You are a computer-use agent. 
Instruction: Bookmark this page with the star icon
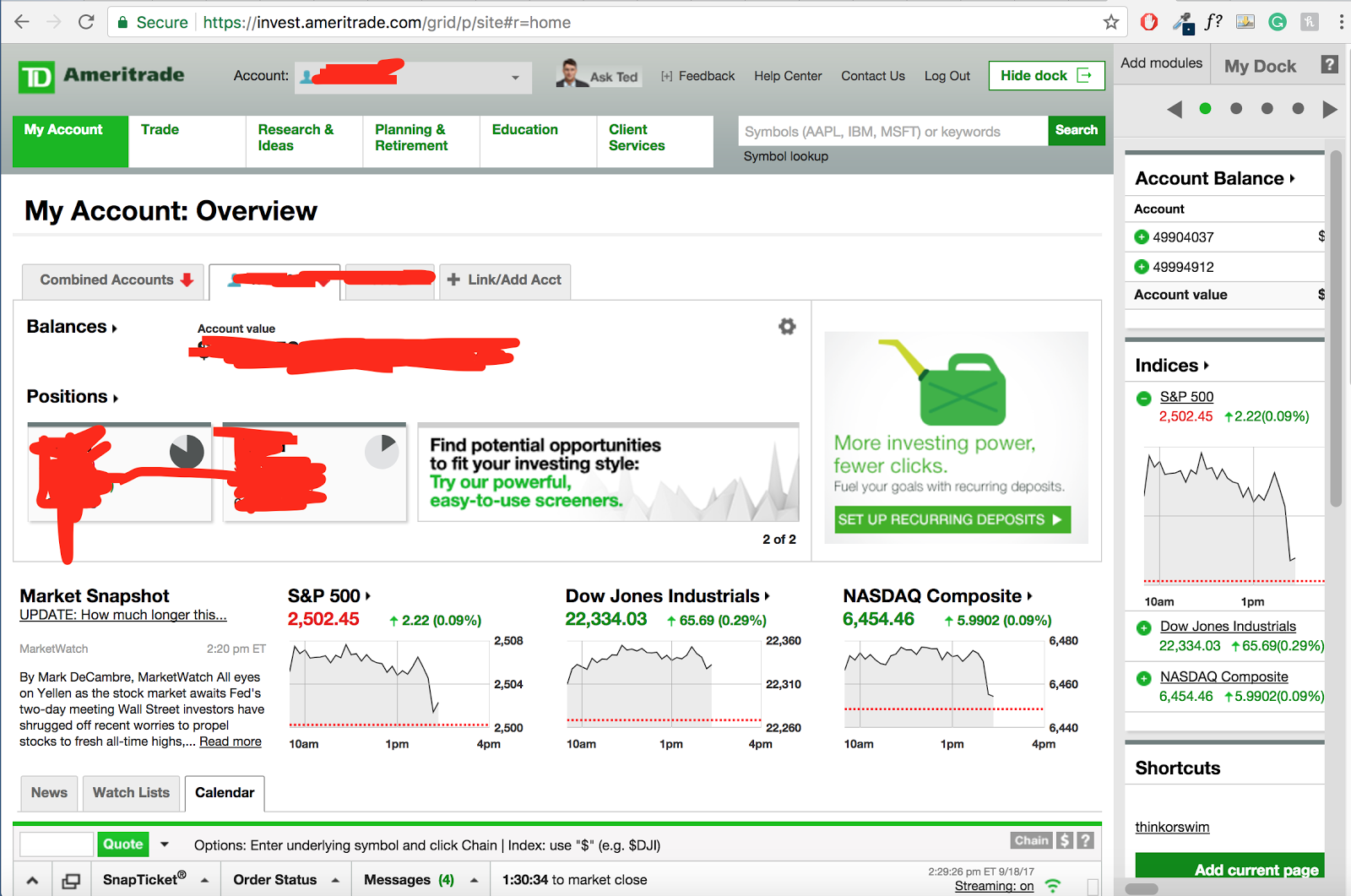[1111, 22]
